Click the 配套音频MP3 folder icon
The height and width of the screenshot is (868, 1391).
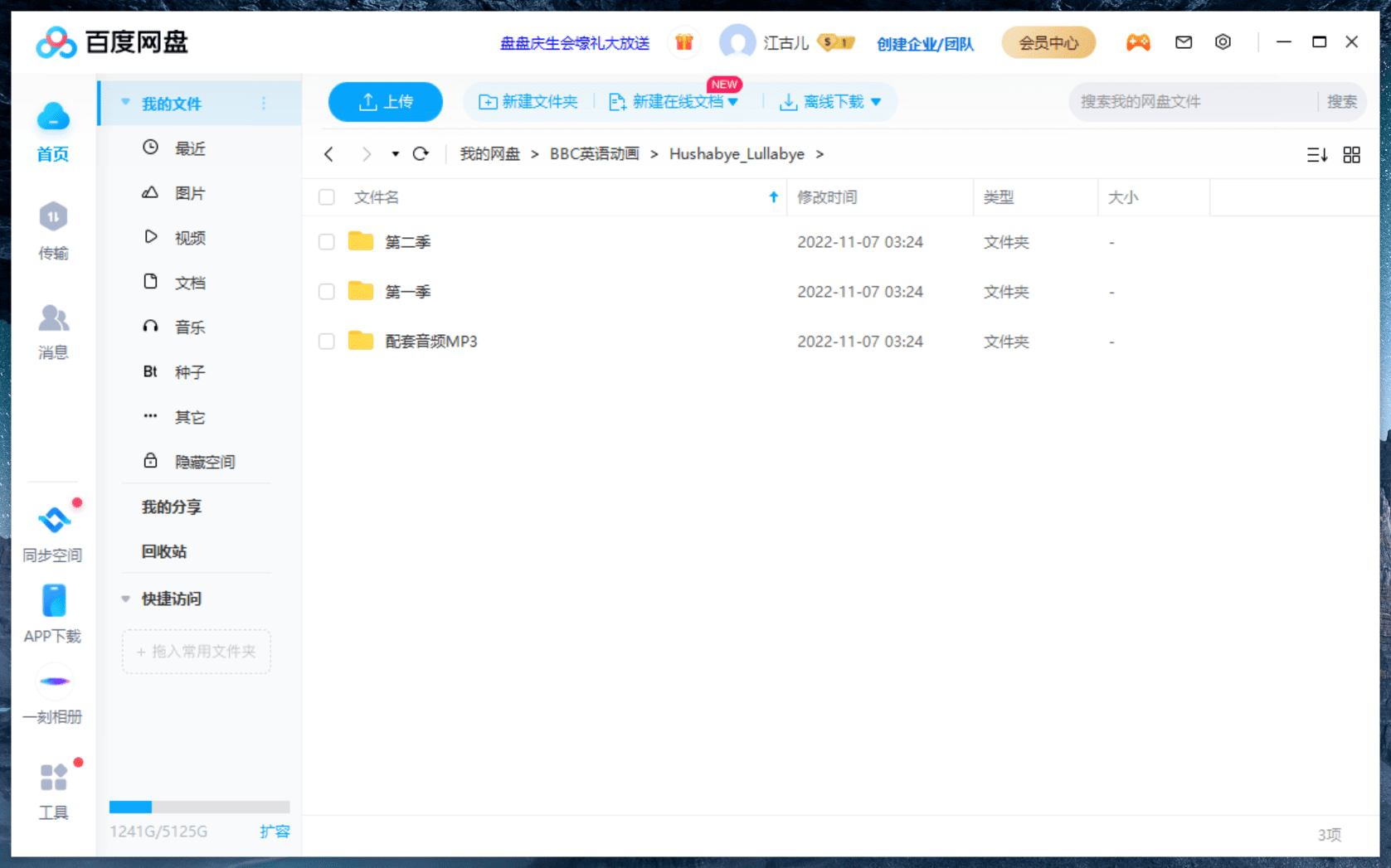pos(361,341)
